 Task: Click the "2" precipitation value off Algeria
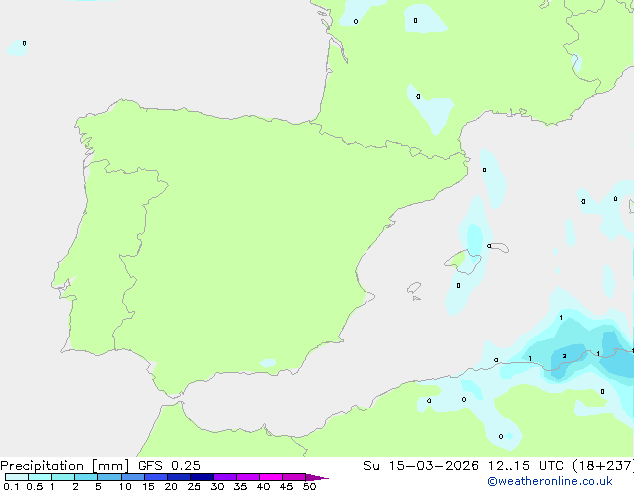pos(564,356)
